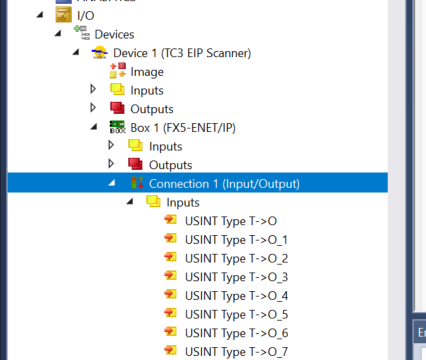Select Device 1 (TC3 EIP Scanner) label

click(182, 53)
